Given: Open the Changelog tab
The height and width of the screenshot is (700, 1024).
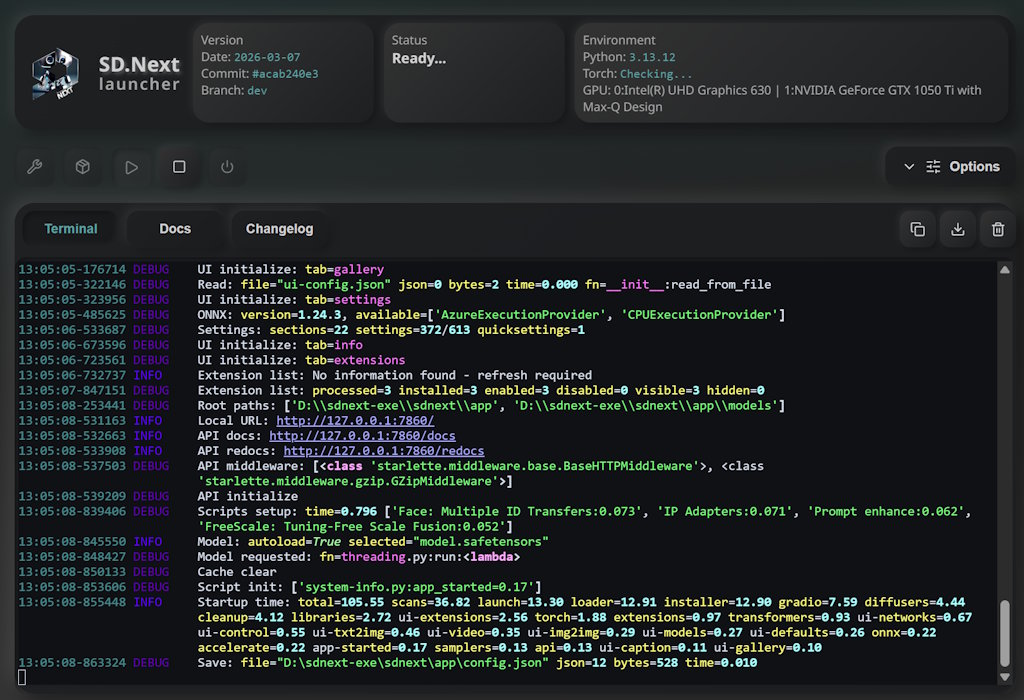Looking at the screenshot, I should tap(279, 228).
